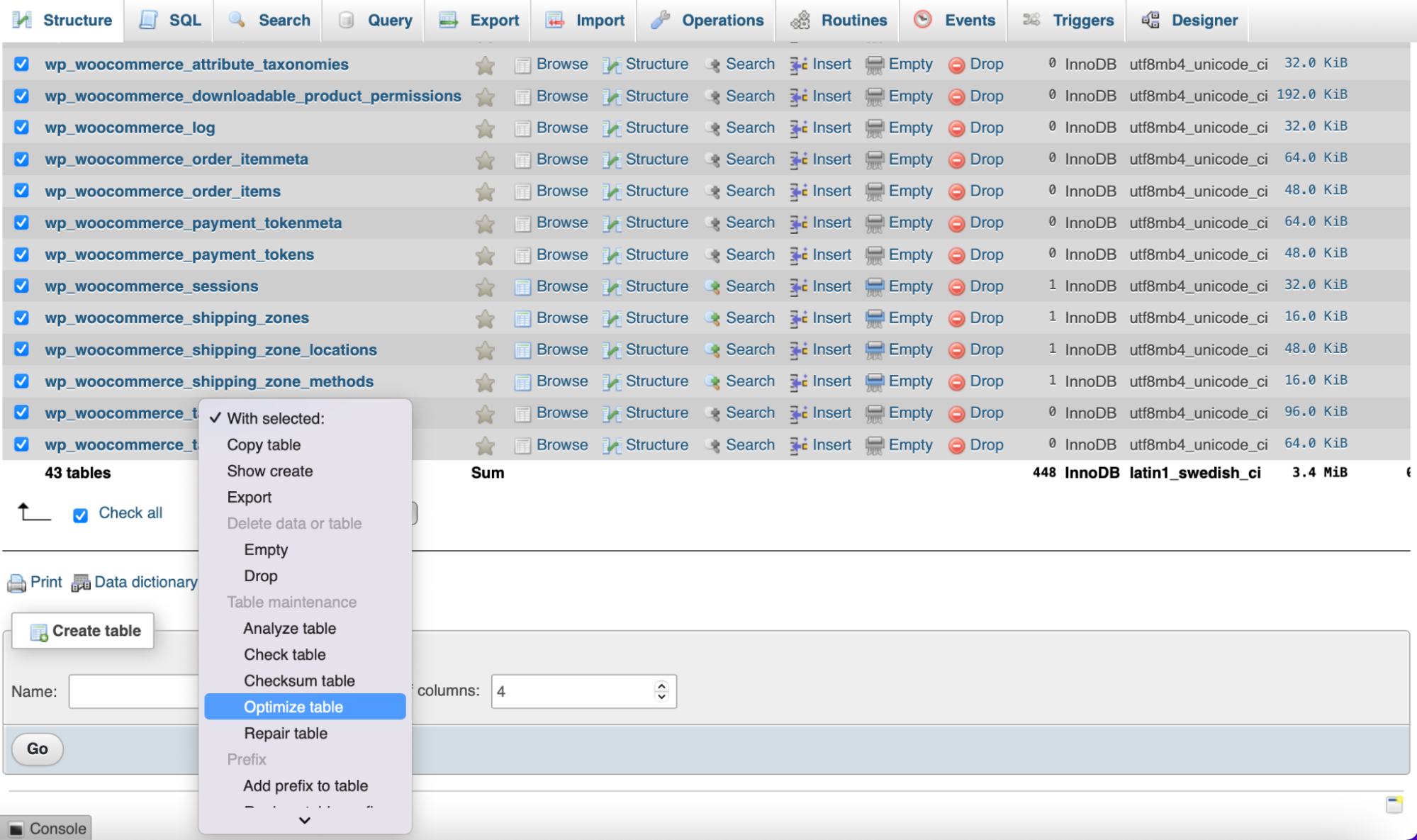
Task: Uncheck wp_woocommerce_shipping_zone_locations row
Action: point(21,349)
